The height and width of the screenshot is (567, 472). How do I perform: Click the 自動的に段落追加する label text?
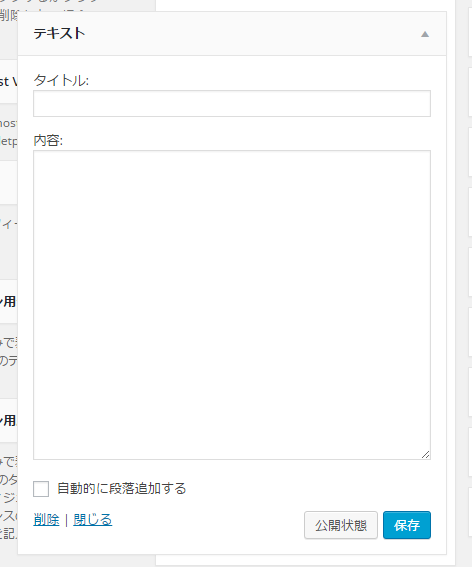(x=122, y=489)
